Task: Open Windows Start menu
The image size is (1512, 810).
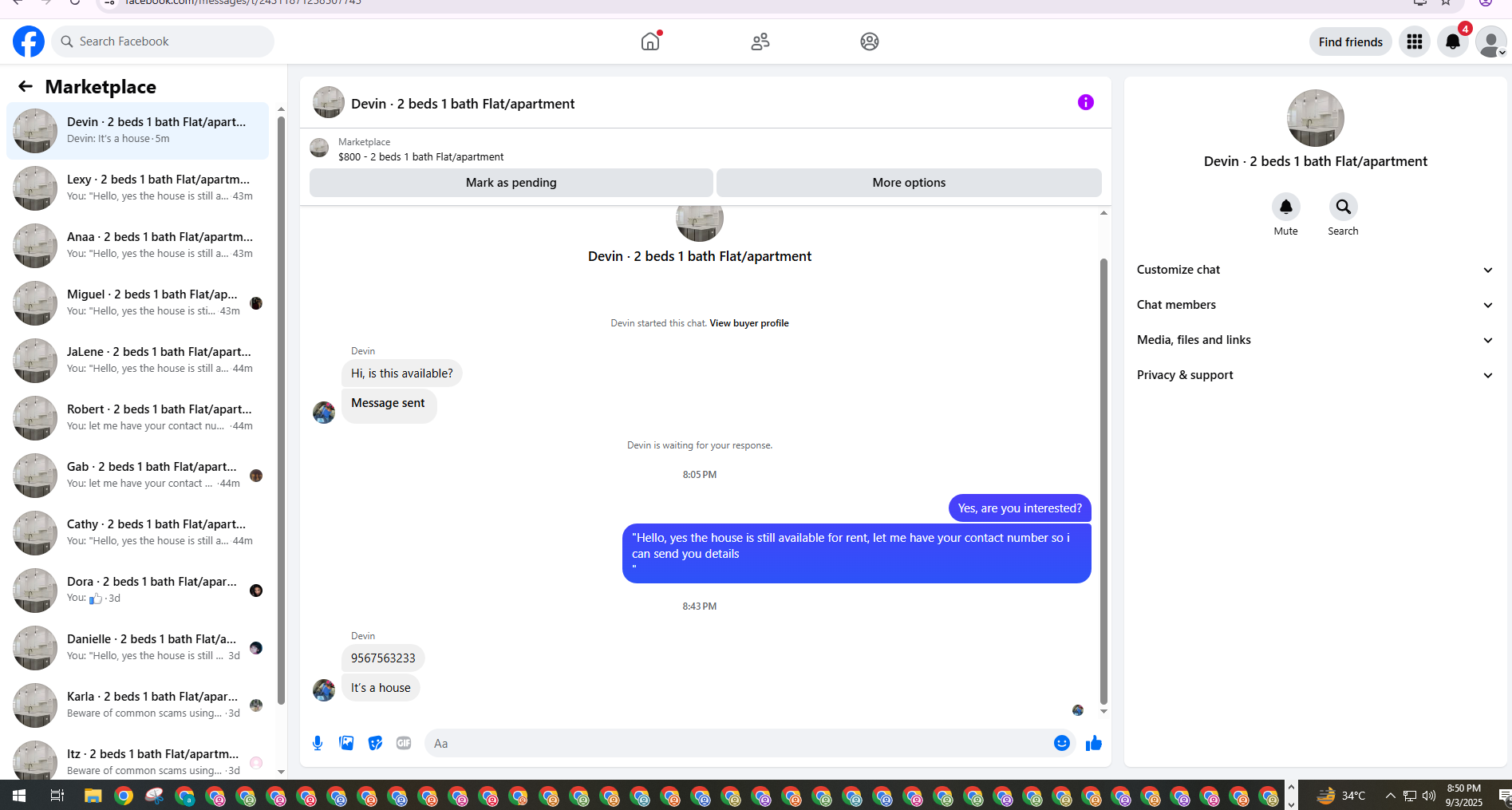Action: point(19,796)
